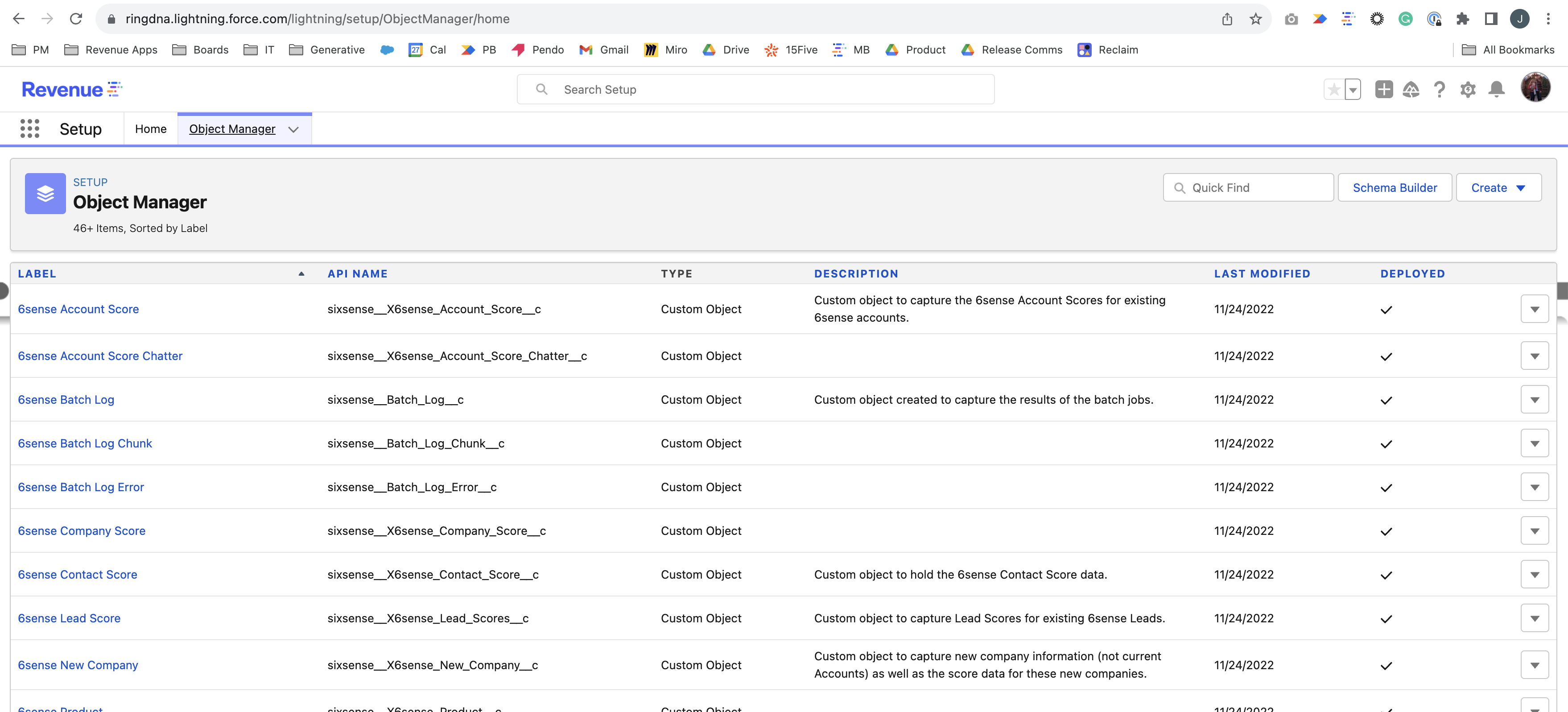
Task: Click the favorites star icon
Action: [x=1334, y=90]
